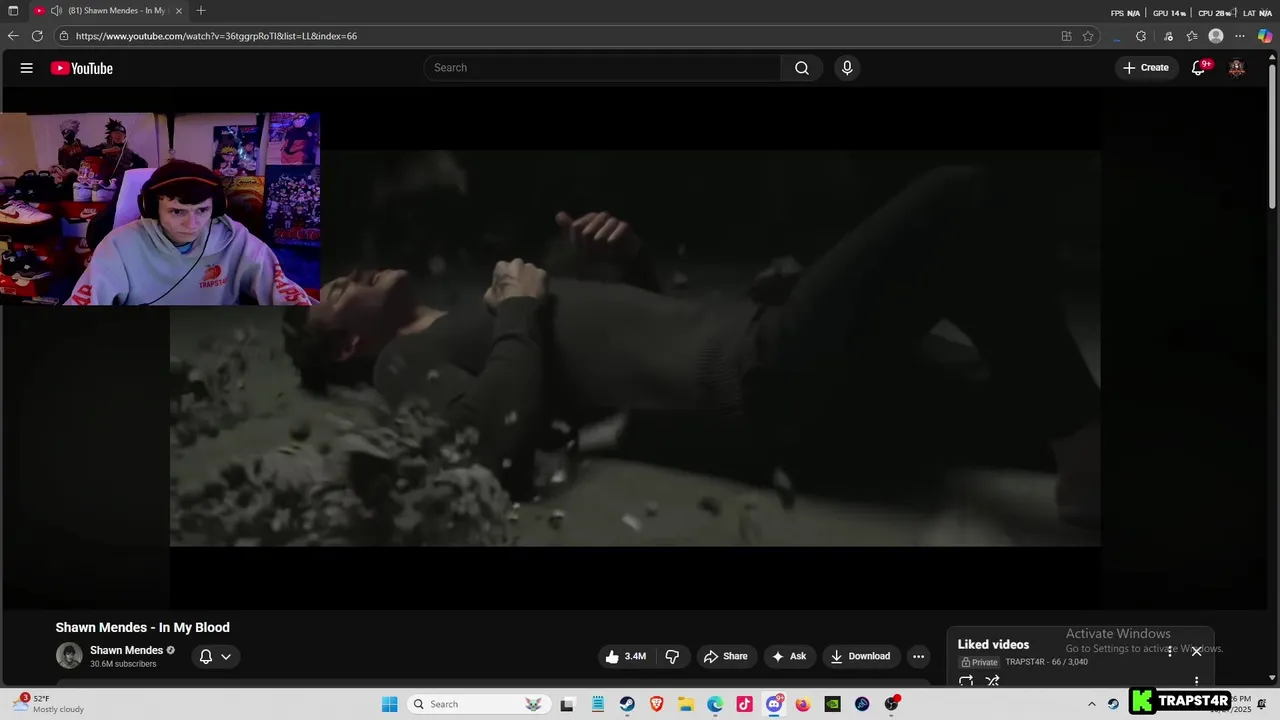Screen dimensions: 1280x720
Task: Click the webcam overlay thumbnail
Action: click(x=160, y=209)
